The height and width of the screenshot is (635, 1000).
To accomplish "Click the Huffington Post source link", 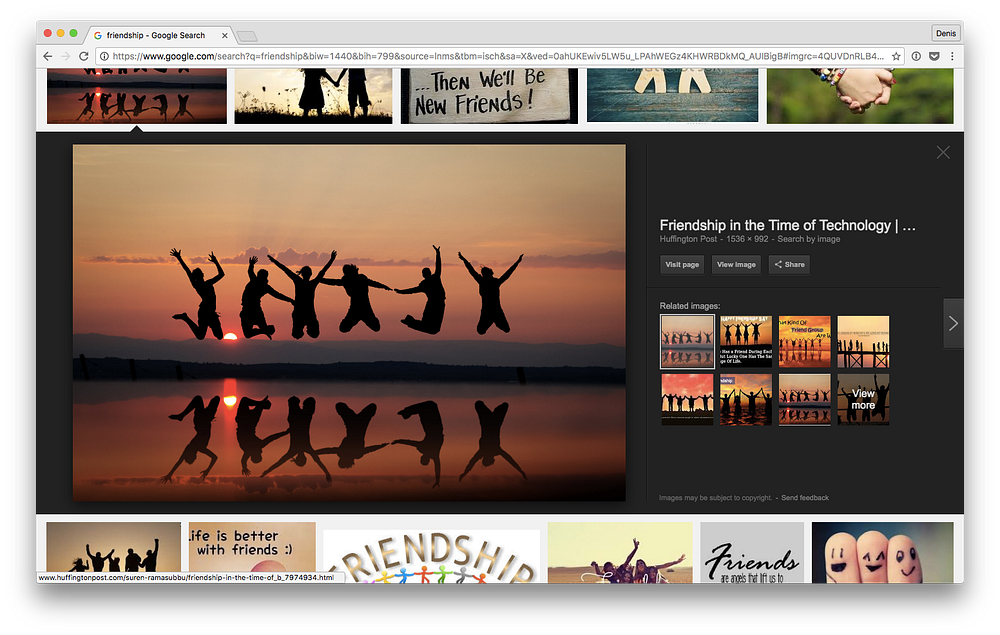I will click(x=688, y=239).
